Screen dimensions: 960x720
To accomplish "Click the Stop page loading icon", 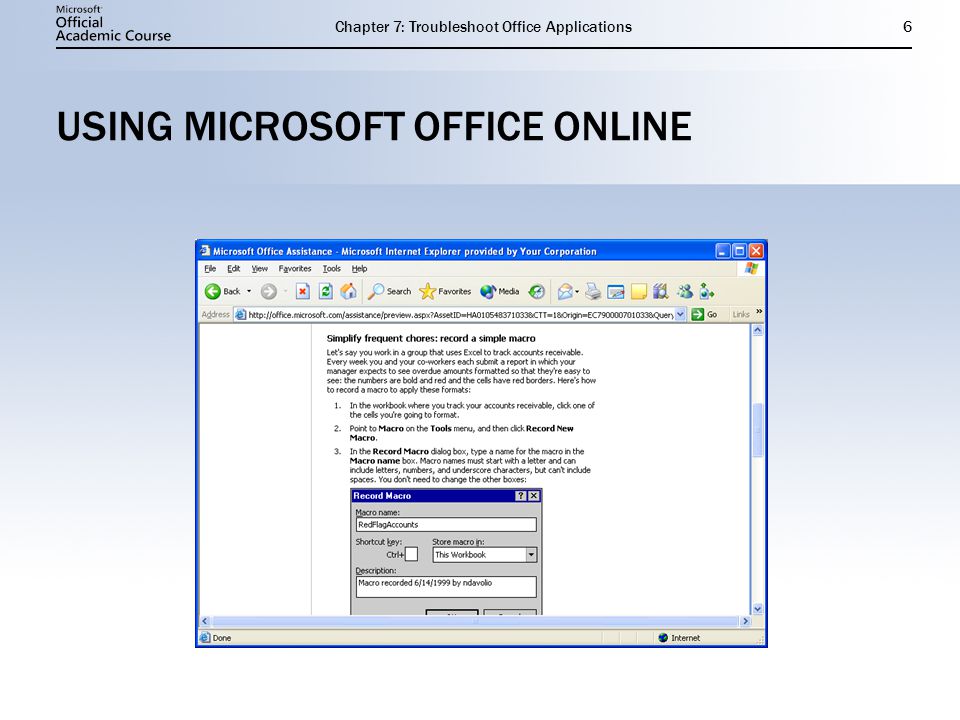I will click(302, 291).
